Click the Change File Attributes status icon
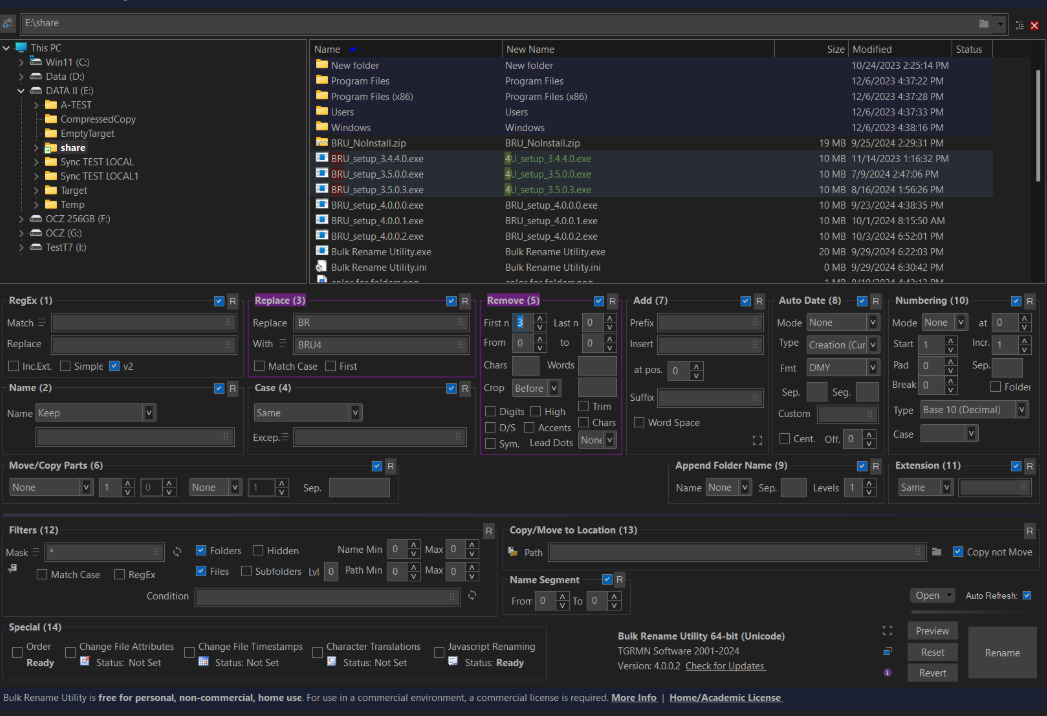Screen dimensions: 1047x716 point(84,662)
